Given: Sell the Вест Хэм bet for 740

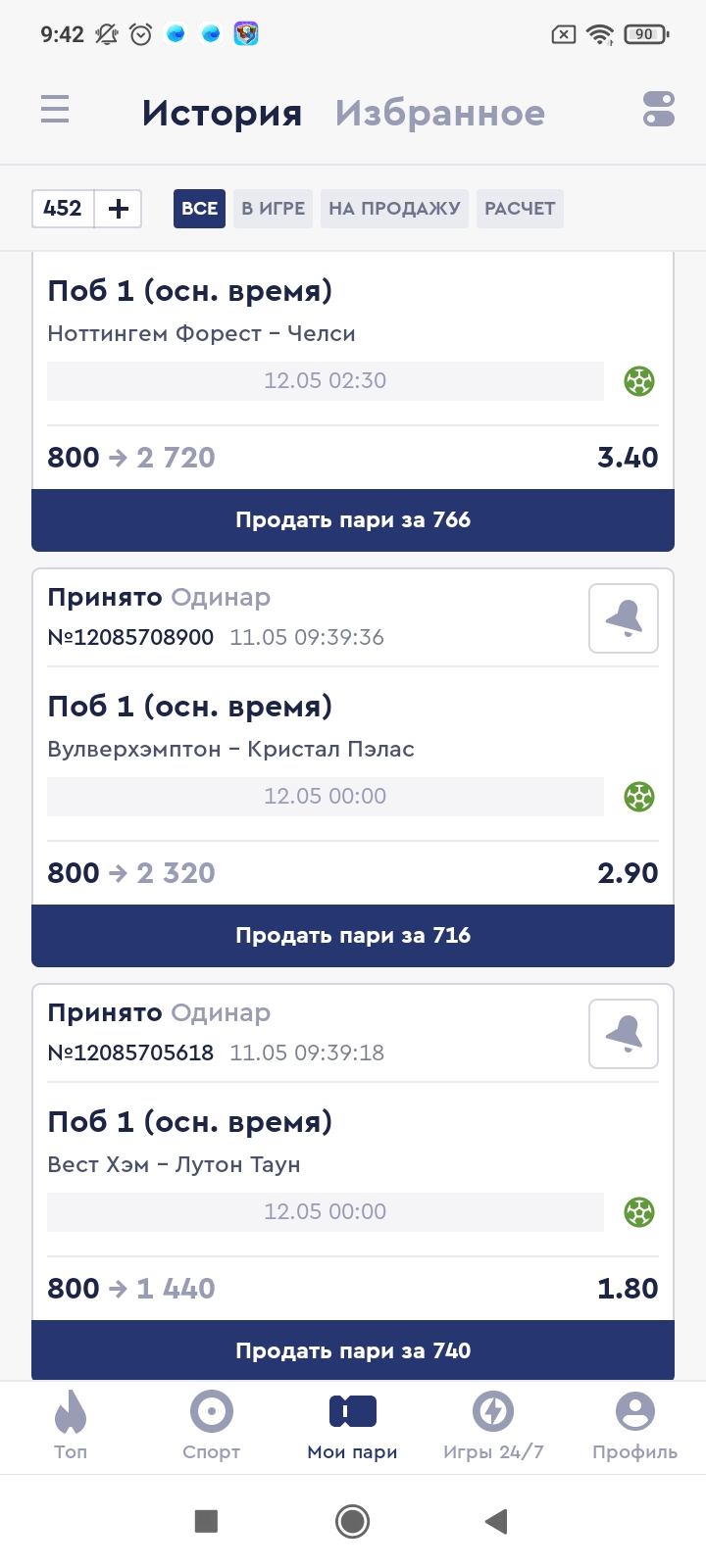Looking at the screenshot, I should (x=353, y=1351).
